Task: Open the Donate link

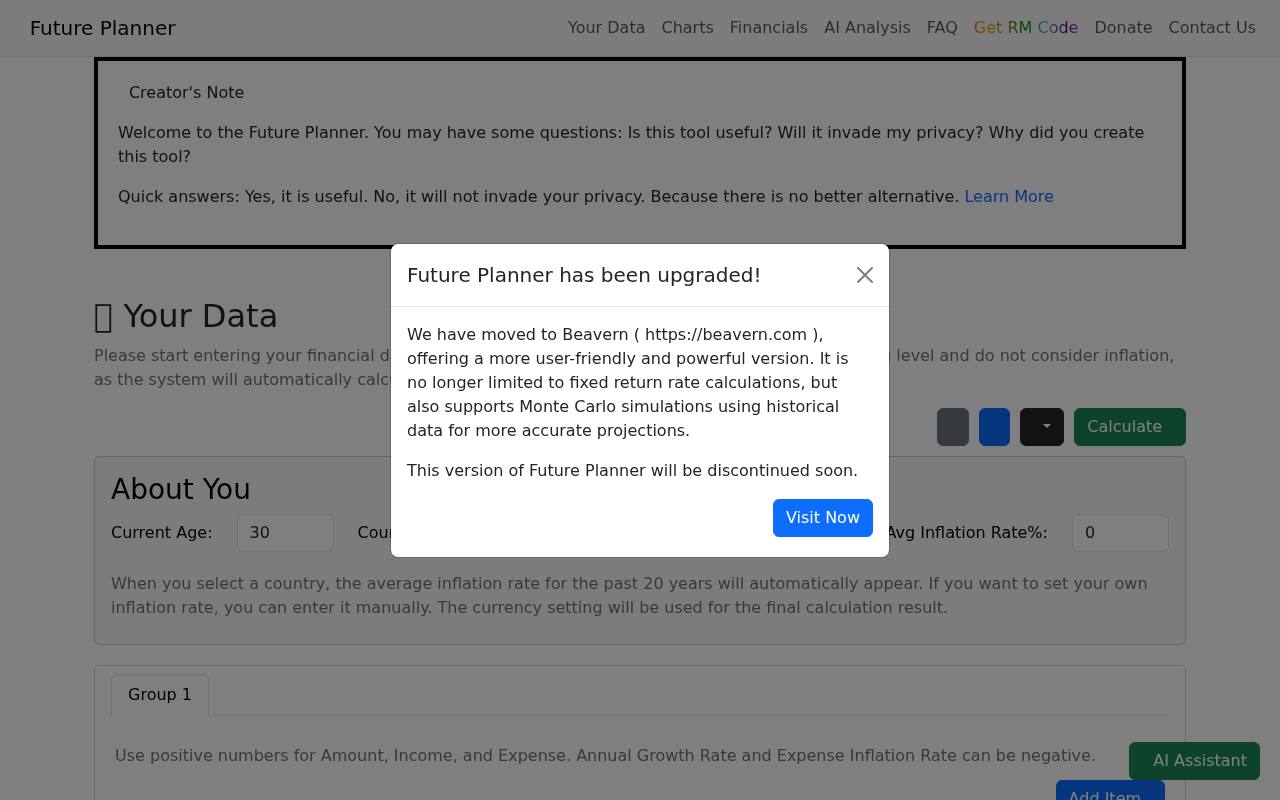Action: [x=1123, y=28]
